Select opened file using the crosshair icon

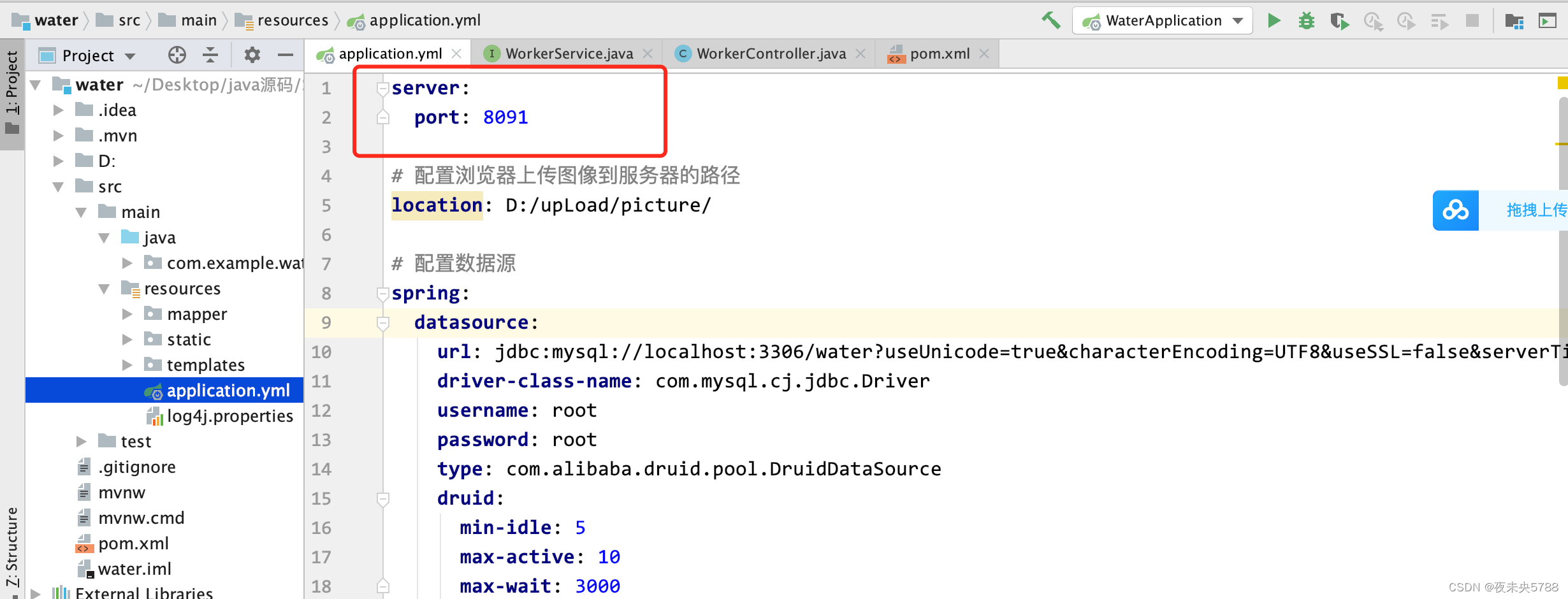click(x=177, y=55)
